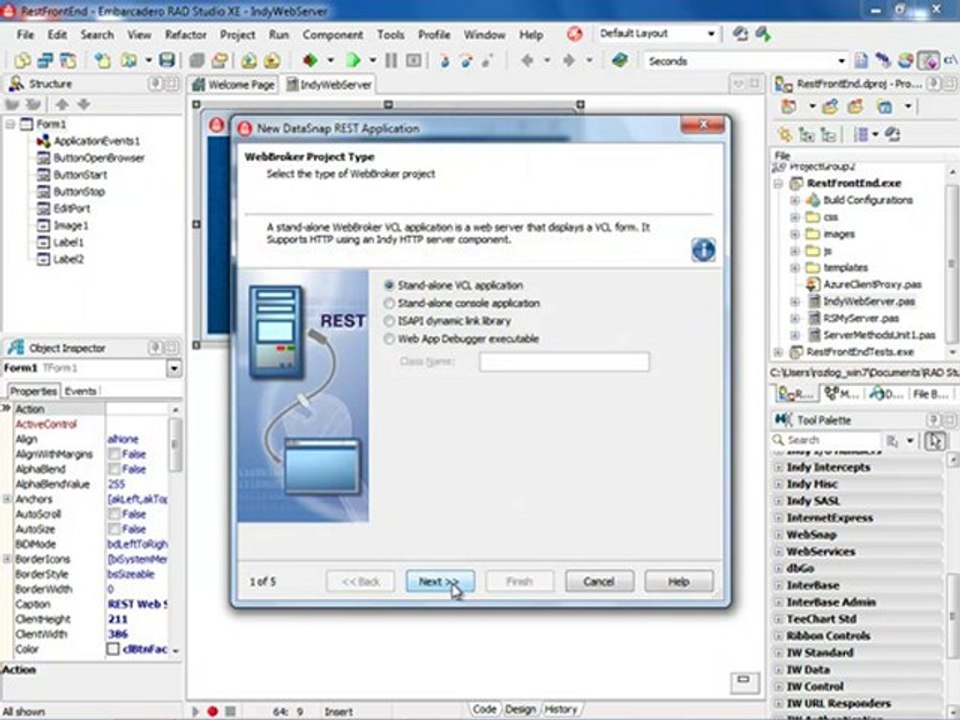Select AzureClientProxy.pas in Project Manager
Viewport: 960px width, 720px height.
coord(872,285)
